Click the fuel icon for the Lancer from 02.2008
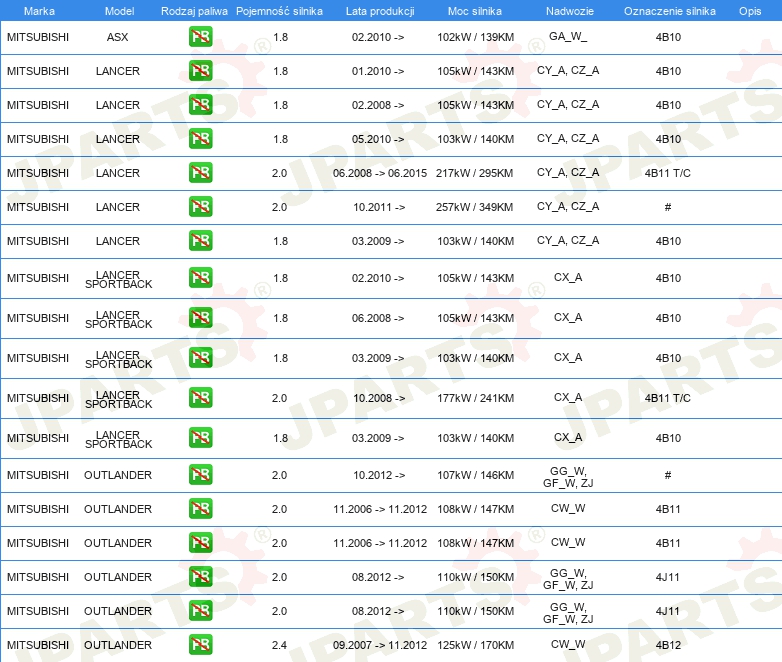The height and width of the screenshot is (662, 782). tap(200, 105)
